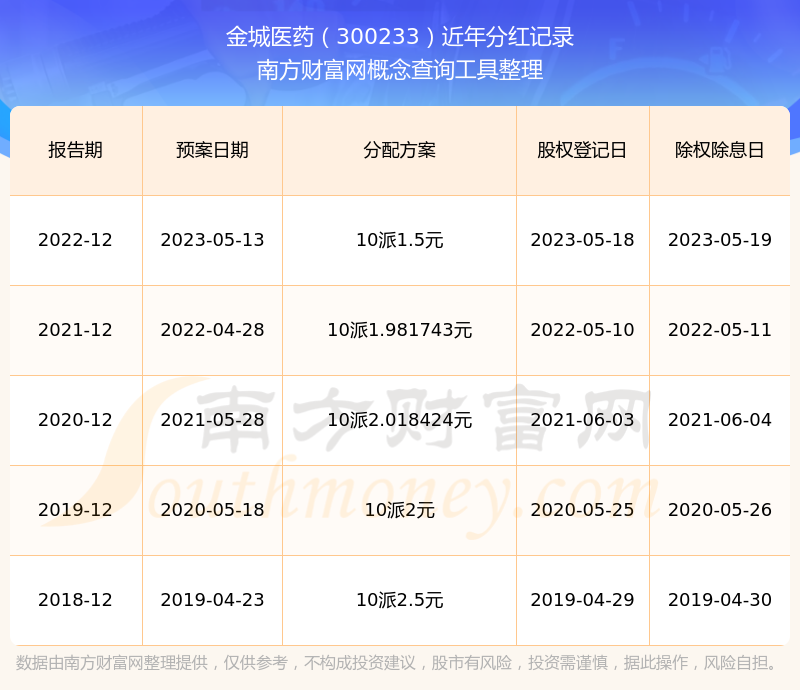Click the plan cell 10派1.981743元
Viewport: 800px width, 690px height.
coord(399,330)
